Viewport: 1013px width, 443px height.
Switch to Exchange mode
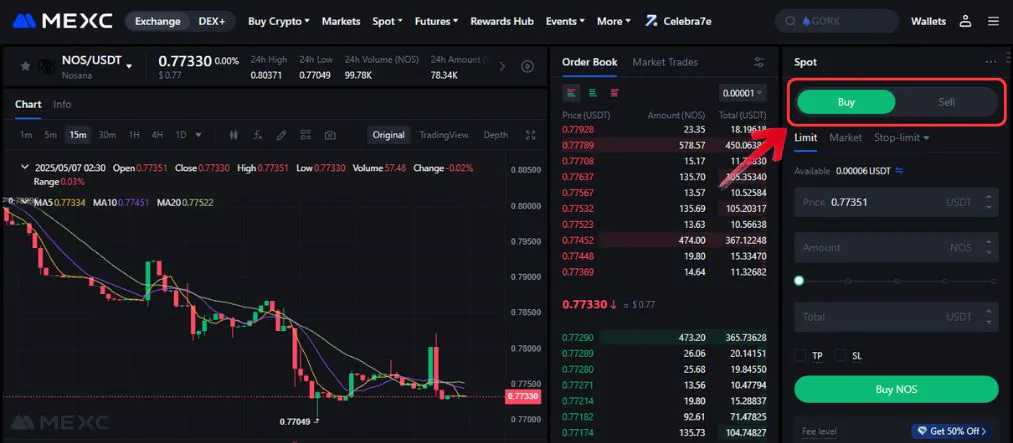tap(156, 21)
